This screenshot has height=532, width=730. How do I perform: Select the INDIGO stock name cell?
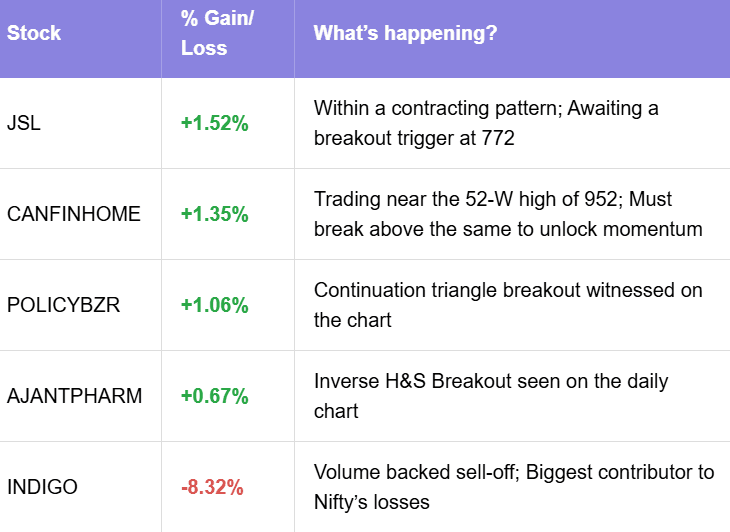click(42, 487)
